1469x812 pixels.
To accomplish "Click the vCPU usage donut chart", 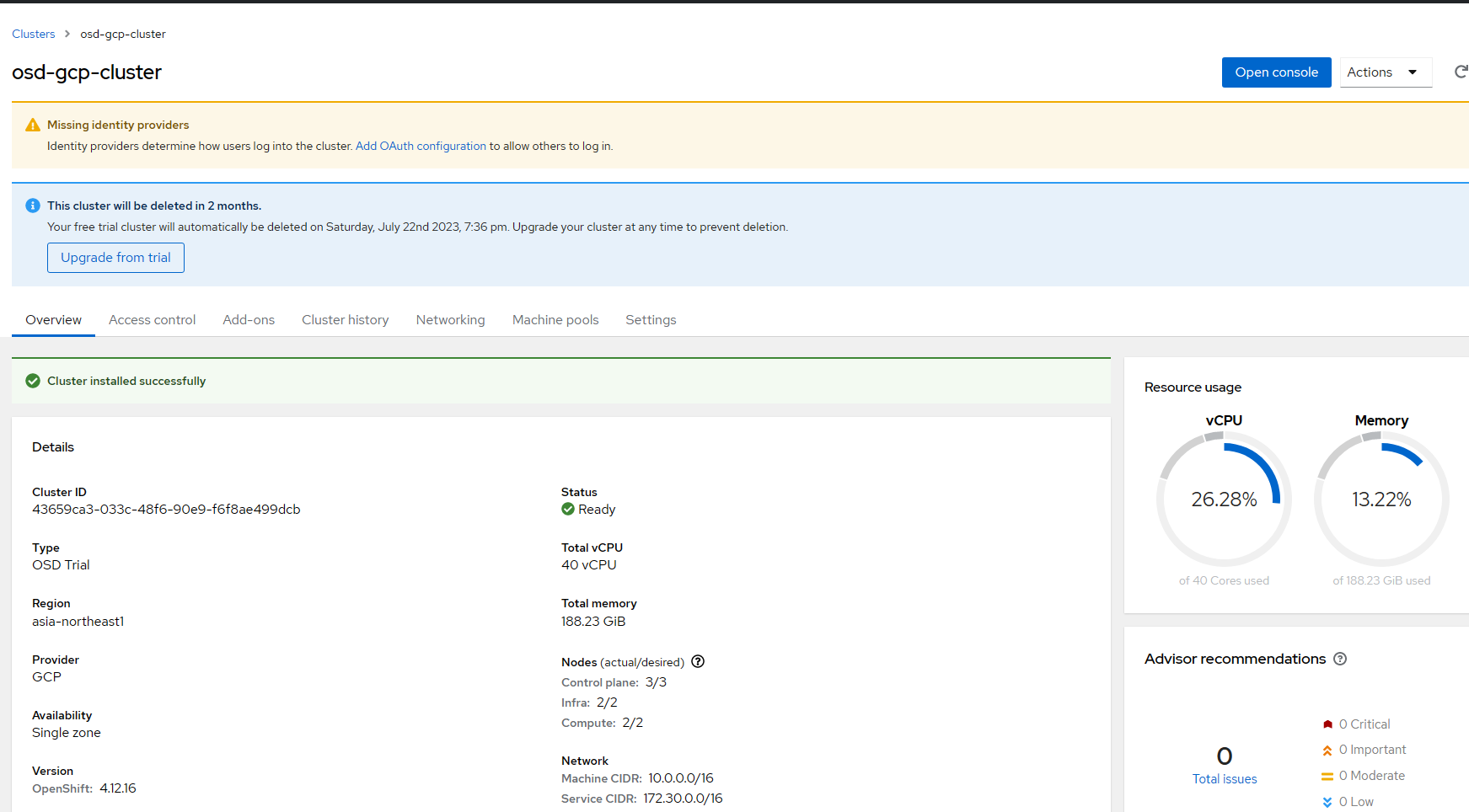I will (x=1224, y=499).
